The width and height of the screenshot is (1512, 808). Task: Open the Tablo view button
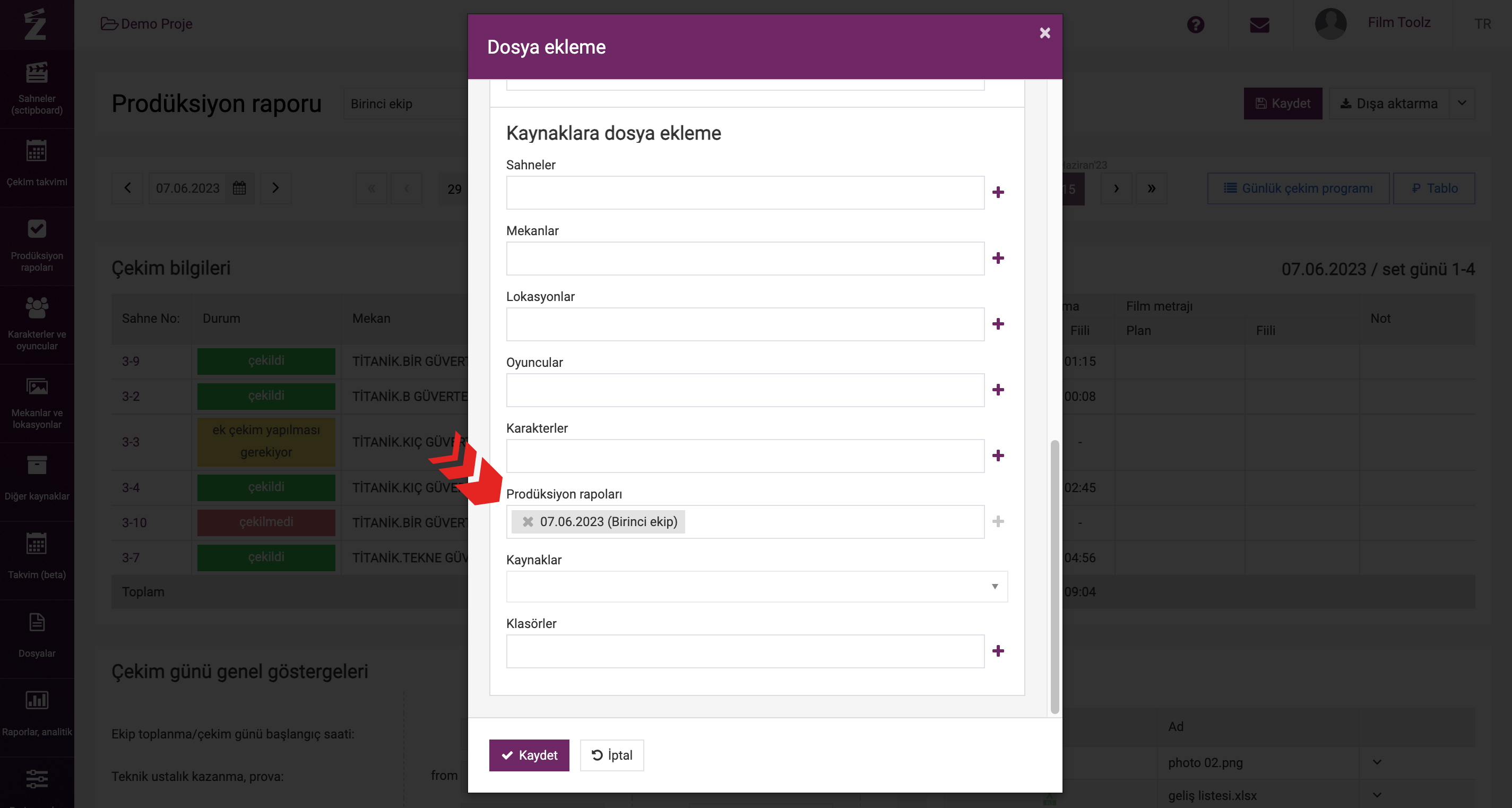[1433, 188]
